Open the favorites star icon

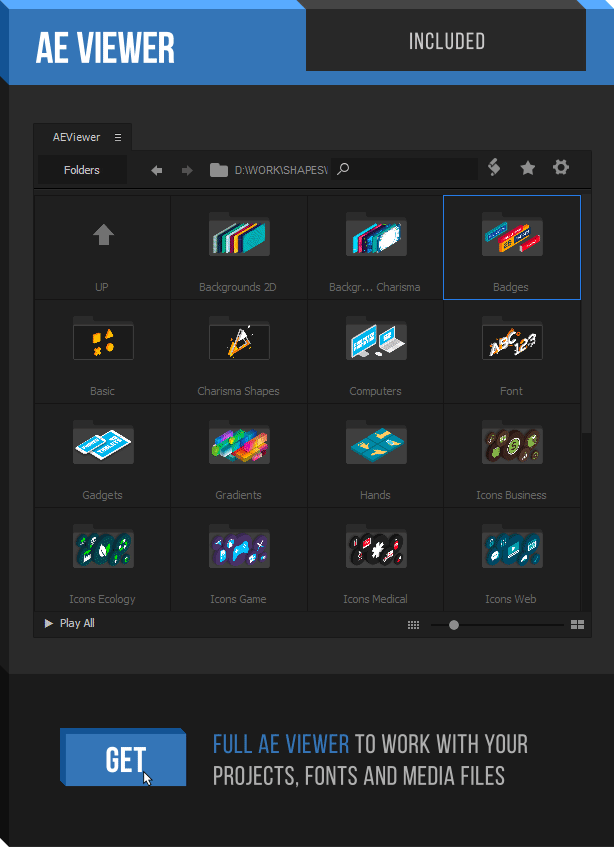[x=527, y=168]
